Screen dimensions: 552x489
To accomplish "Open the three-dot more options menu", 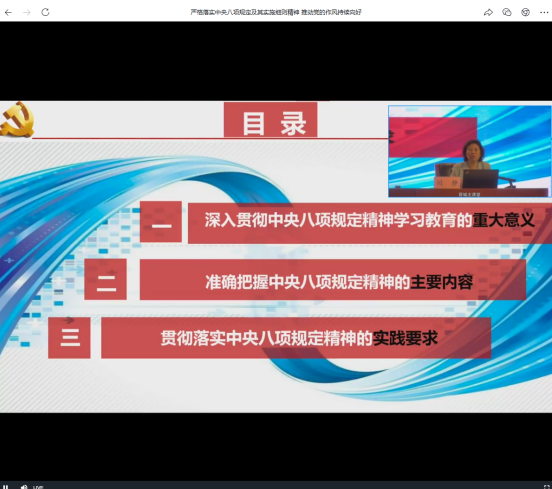I will point(544,12).
